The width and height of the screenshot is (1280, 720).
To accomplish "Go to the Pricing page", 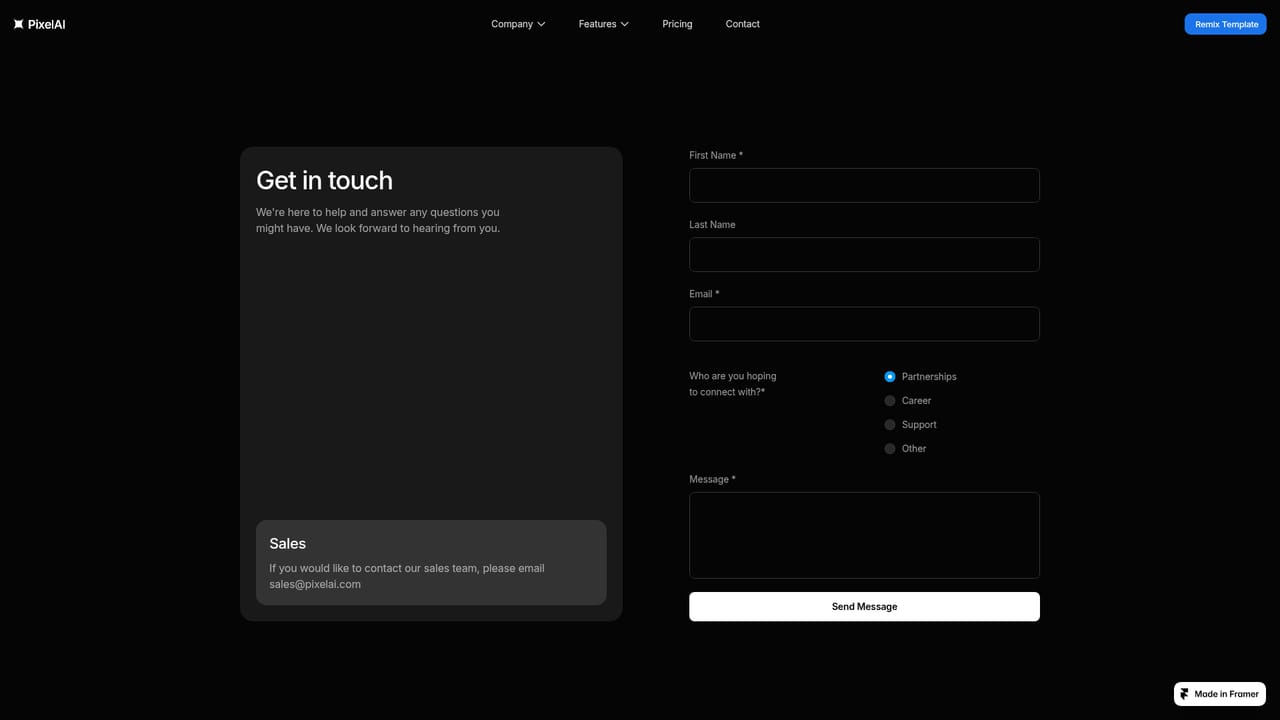I will click(x=677, y=24).
